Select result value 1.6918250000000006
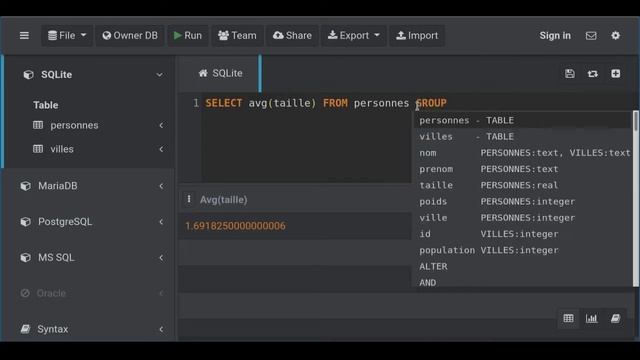 pyautogui.click(x=236, y=226)
